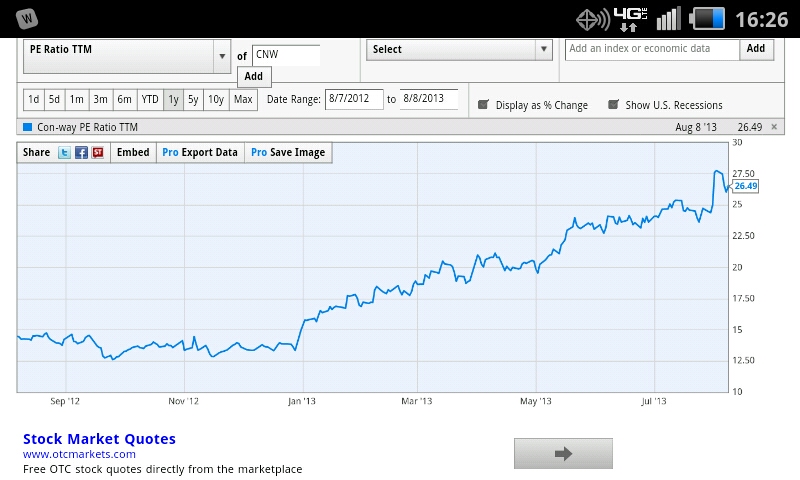The image size is (800, 480).
Task: Select the 3m time range
Action: (101, 99)
